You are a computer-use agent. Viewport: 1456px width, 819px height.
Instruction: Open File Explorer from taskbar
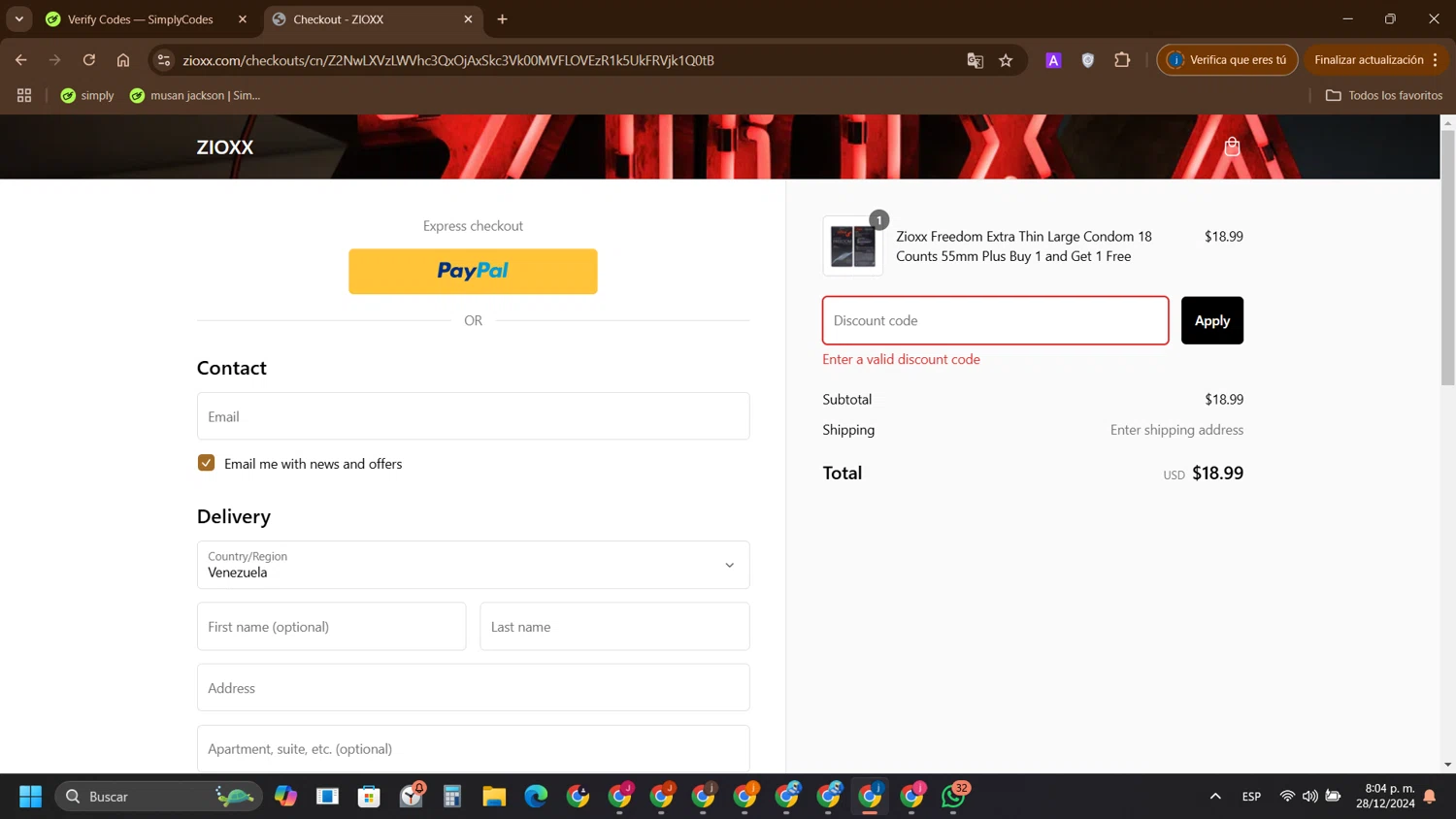tap(494, 797)
